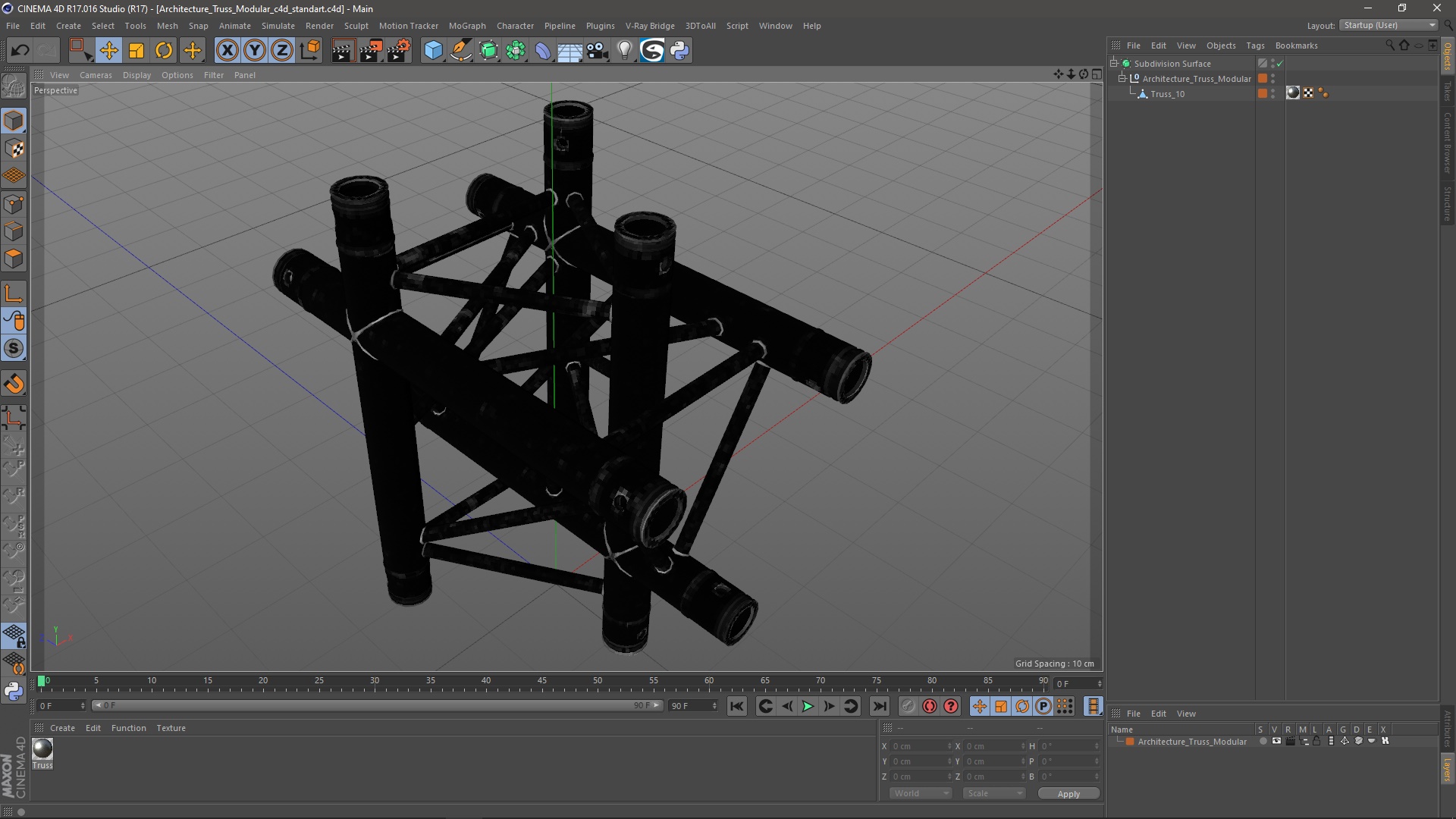This screenshot has width=1456, height=819.
Task: Open material manager Texture menu
Action: point(171,728)
